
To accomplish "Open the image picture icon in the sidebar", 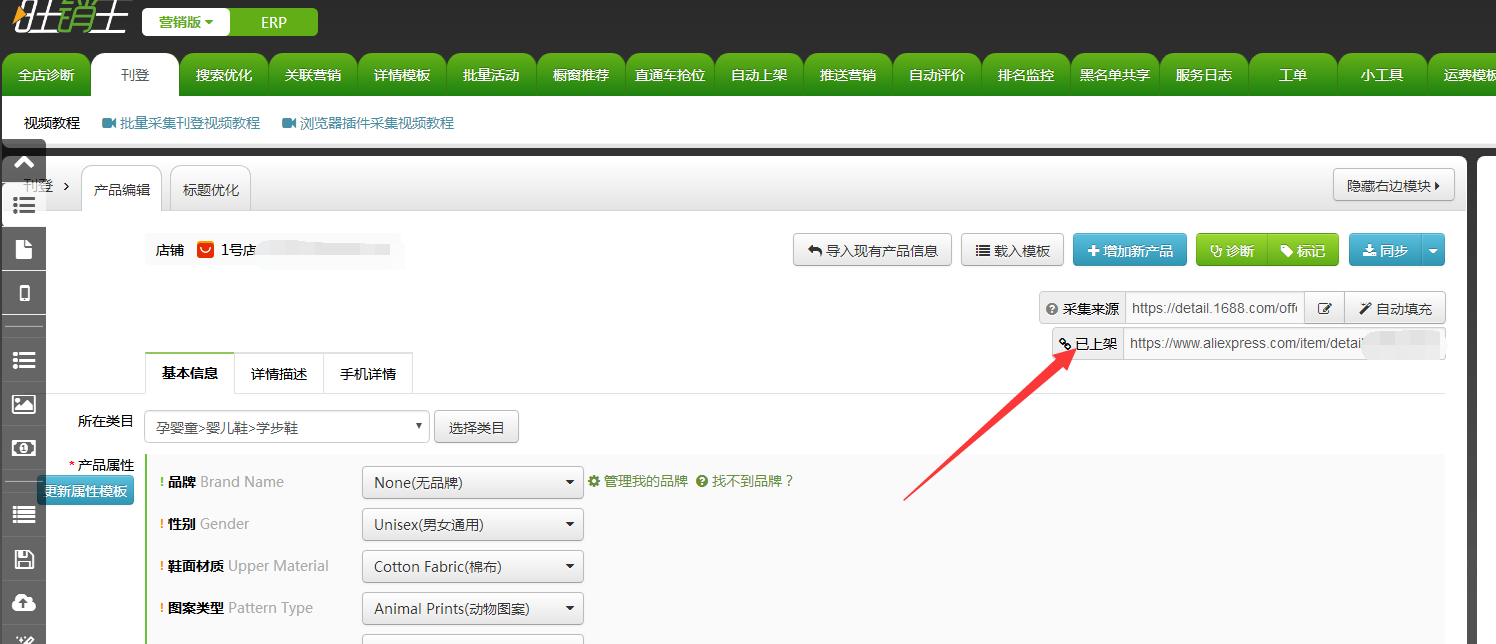I will [24, 404].
